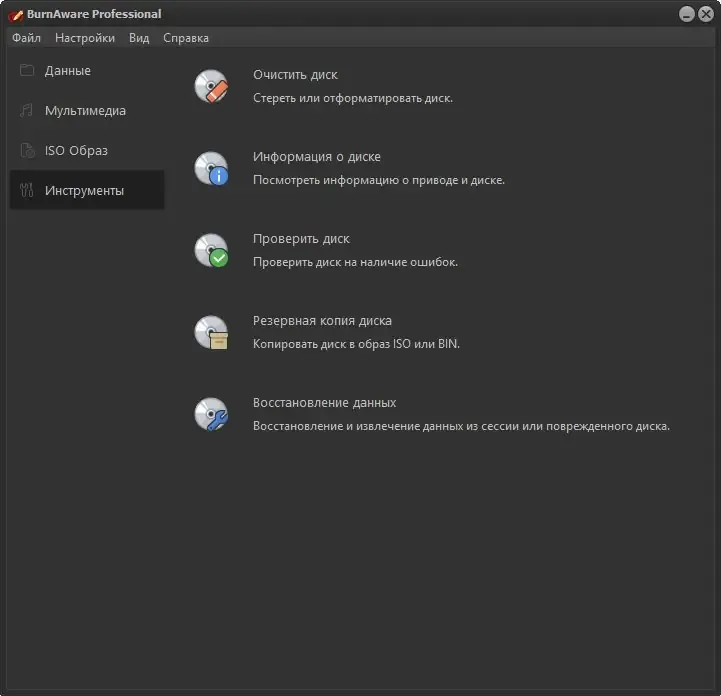Click 'Проверить диск на наличие ошибок.' text
721x696 pixels.
[355, 262]
